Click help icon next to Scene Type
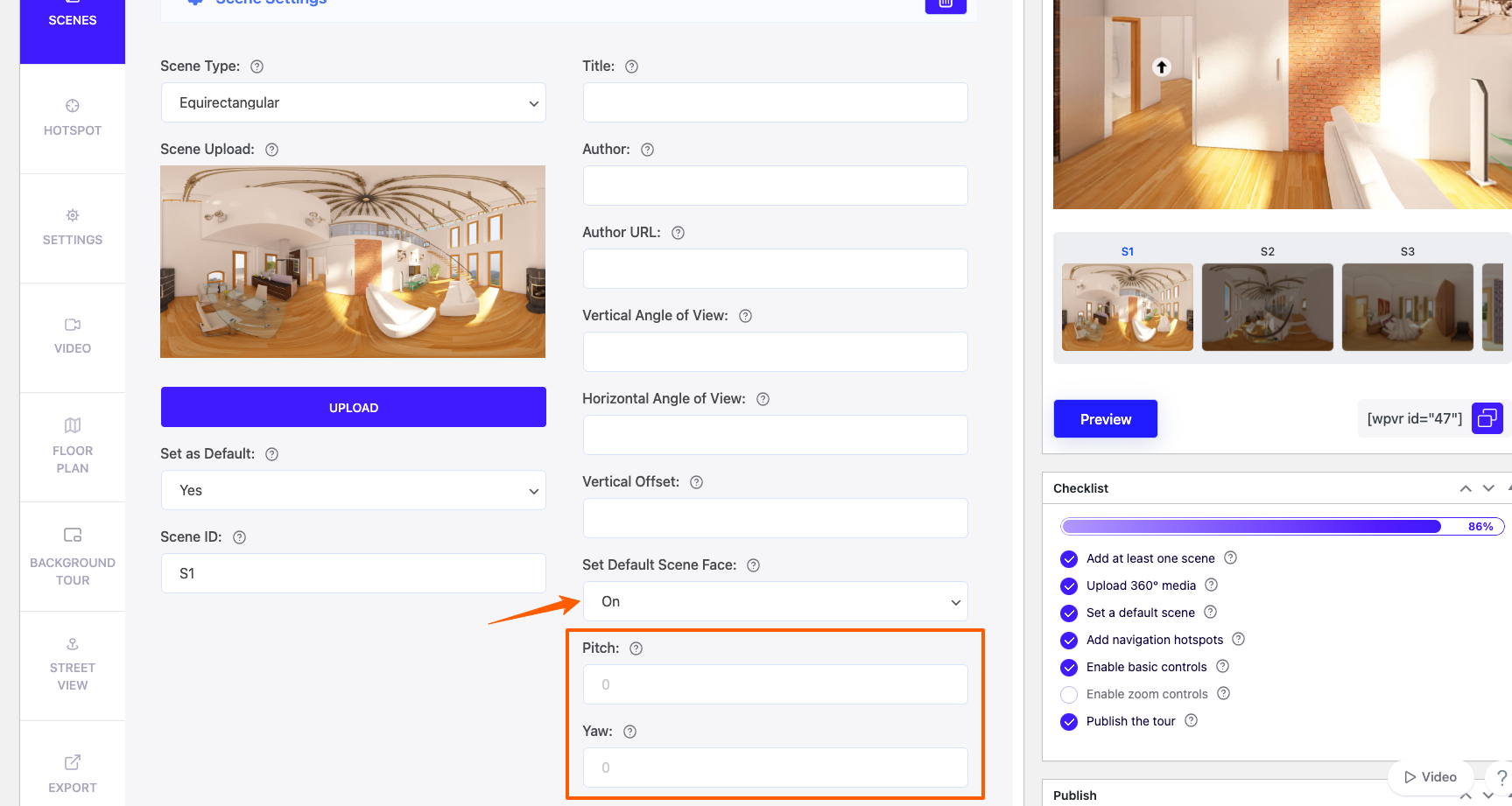This screenshot has height=806, width=1512. pos(257,67)
